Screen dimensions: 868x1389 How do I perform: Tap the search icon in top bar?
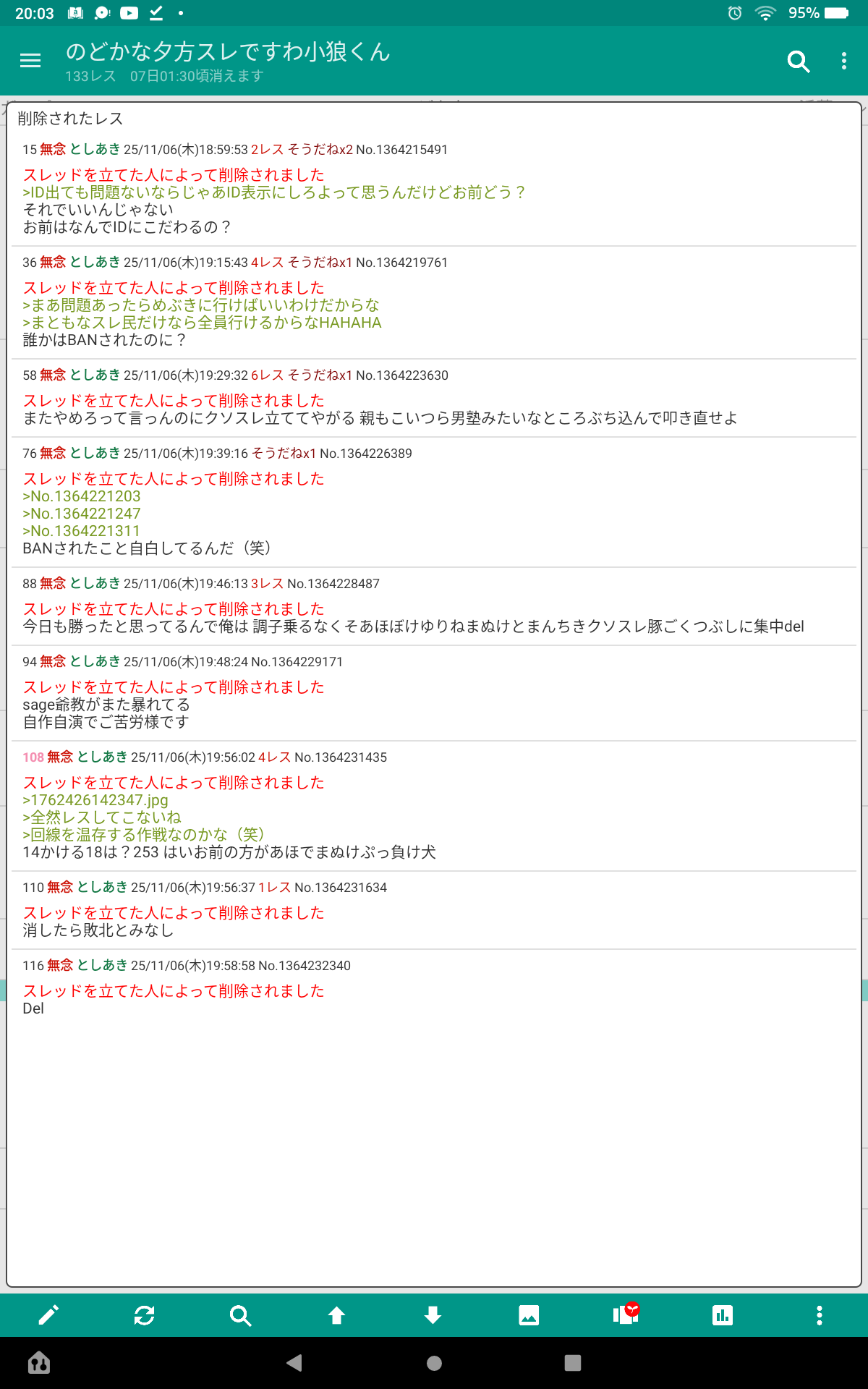pyautogui.click(x=798, y=61)
